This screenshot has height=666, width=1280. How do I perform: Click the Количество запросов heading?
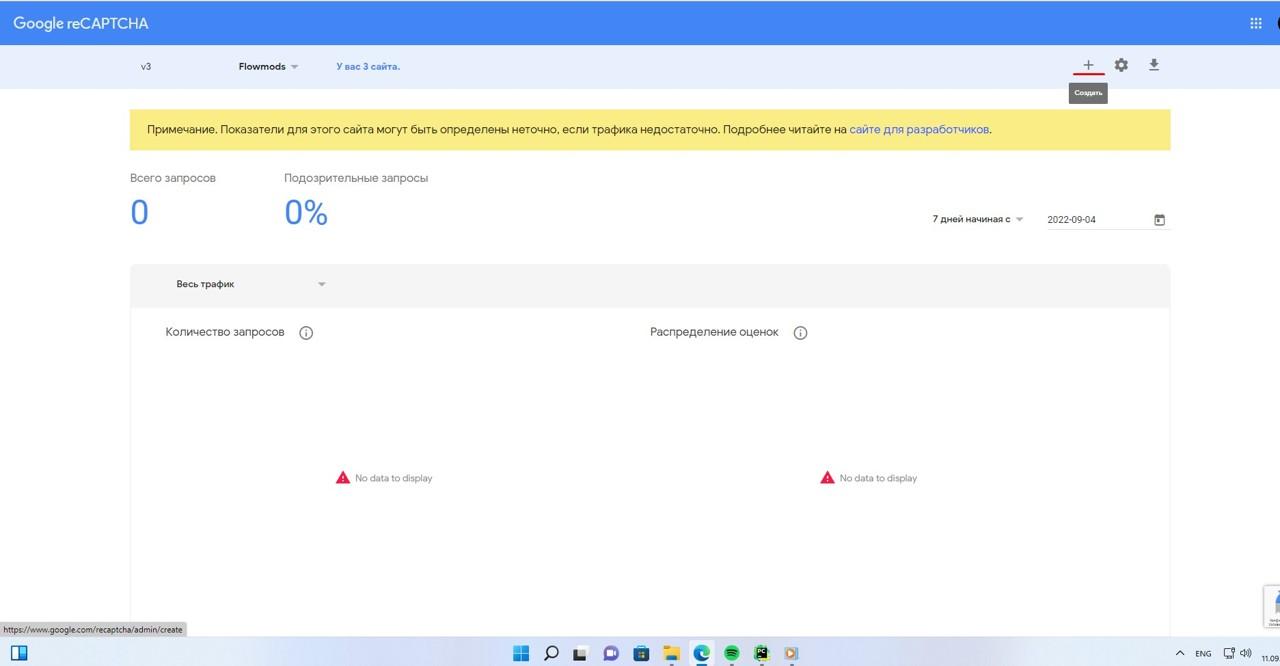pos(225,332)
